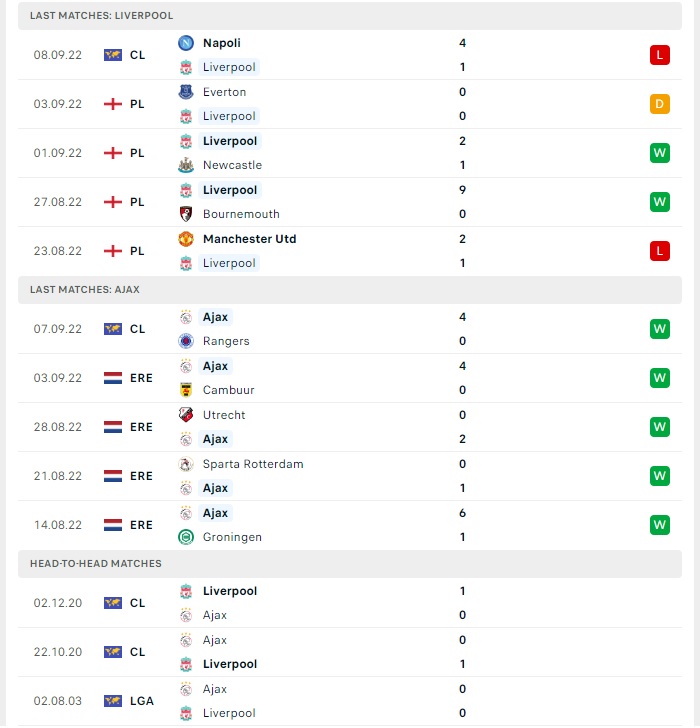Click the Utrecht club crest icon
700x728 pixels.
(186, 415)
